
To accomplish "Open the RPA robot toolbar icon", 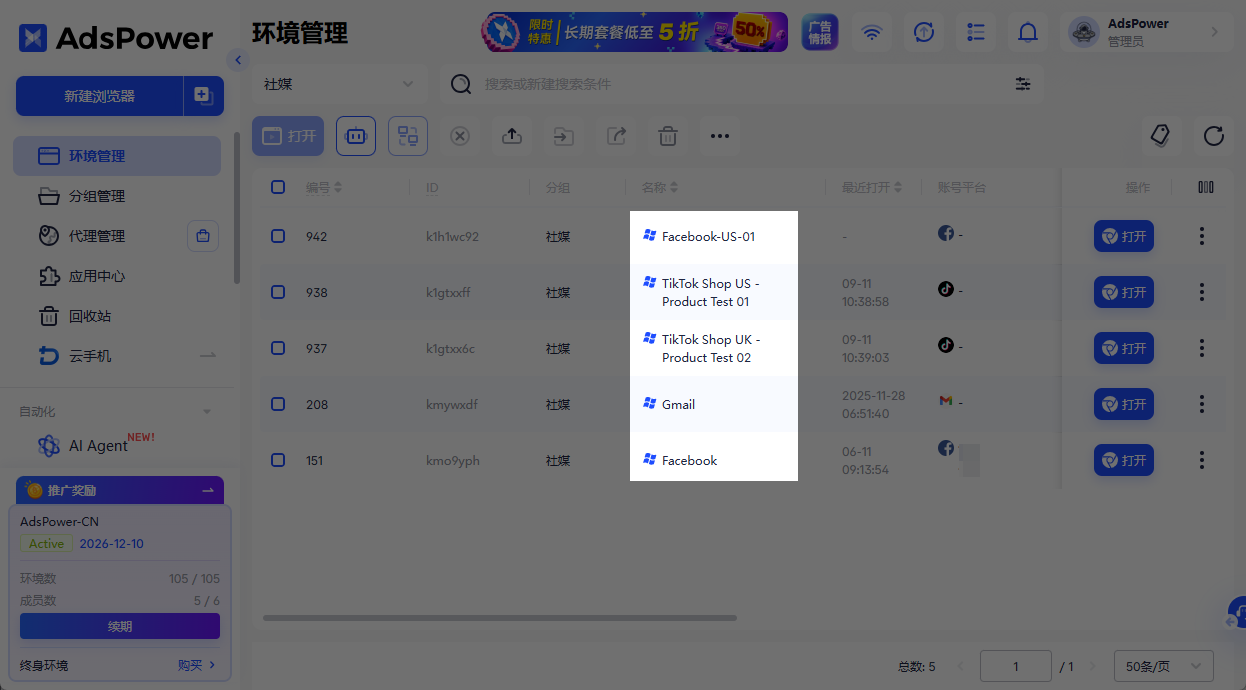I will click(x=356, y=136).
